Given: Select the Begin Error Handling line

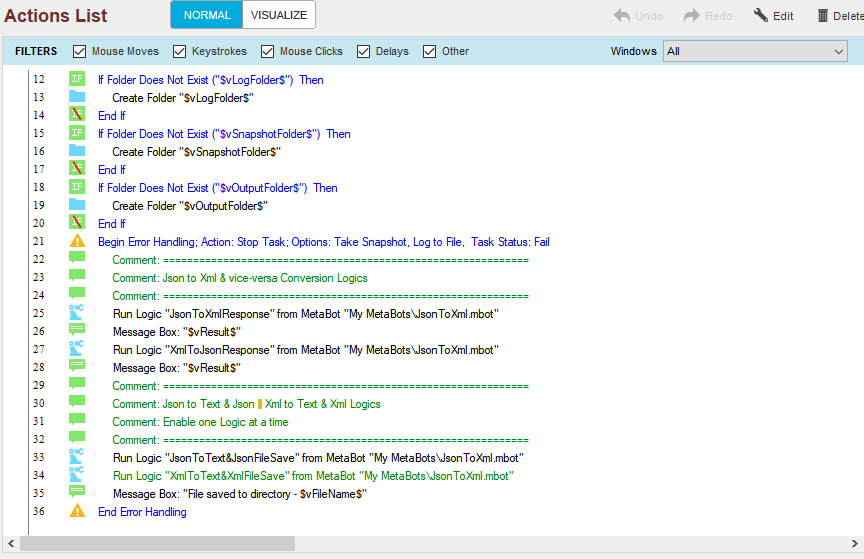Looking at the screenshot, I should [x=323, y=242].
